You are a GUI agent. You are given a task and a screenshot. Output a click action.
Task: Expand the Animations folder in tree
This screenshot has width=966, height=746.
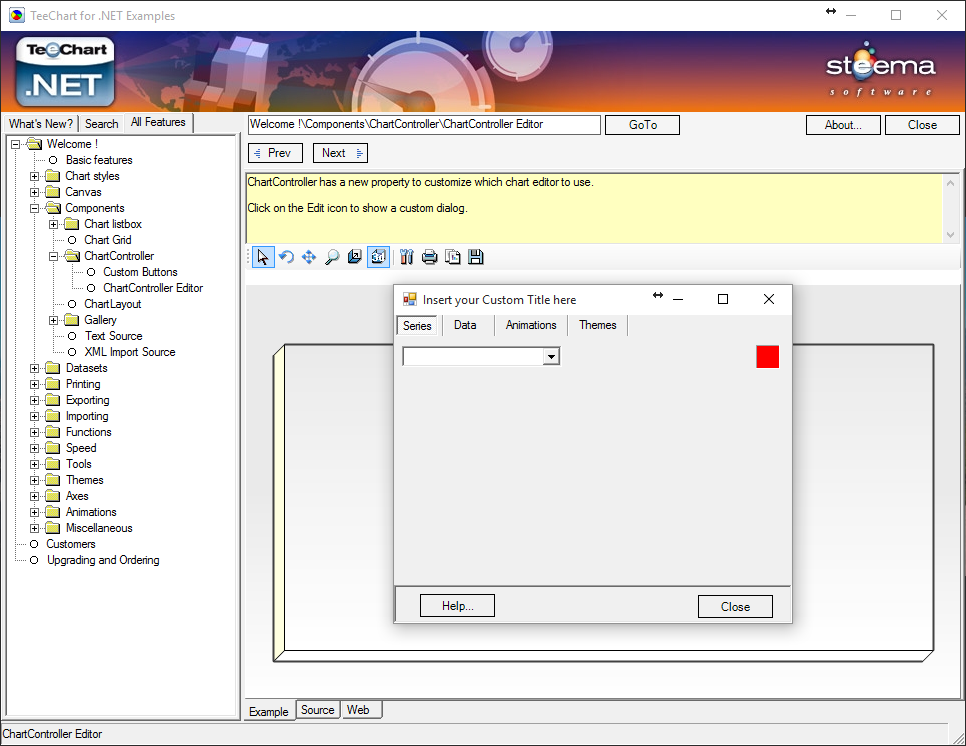tap(34, 513)
